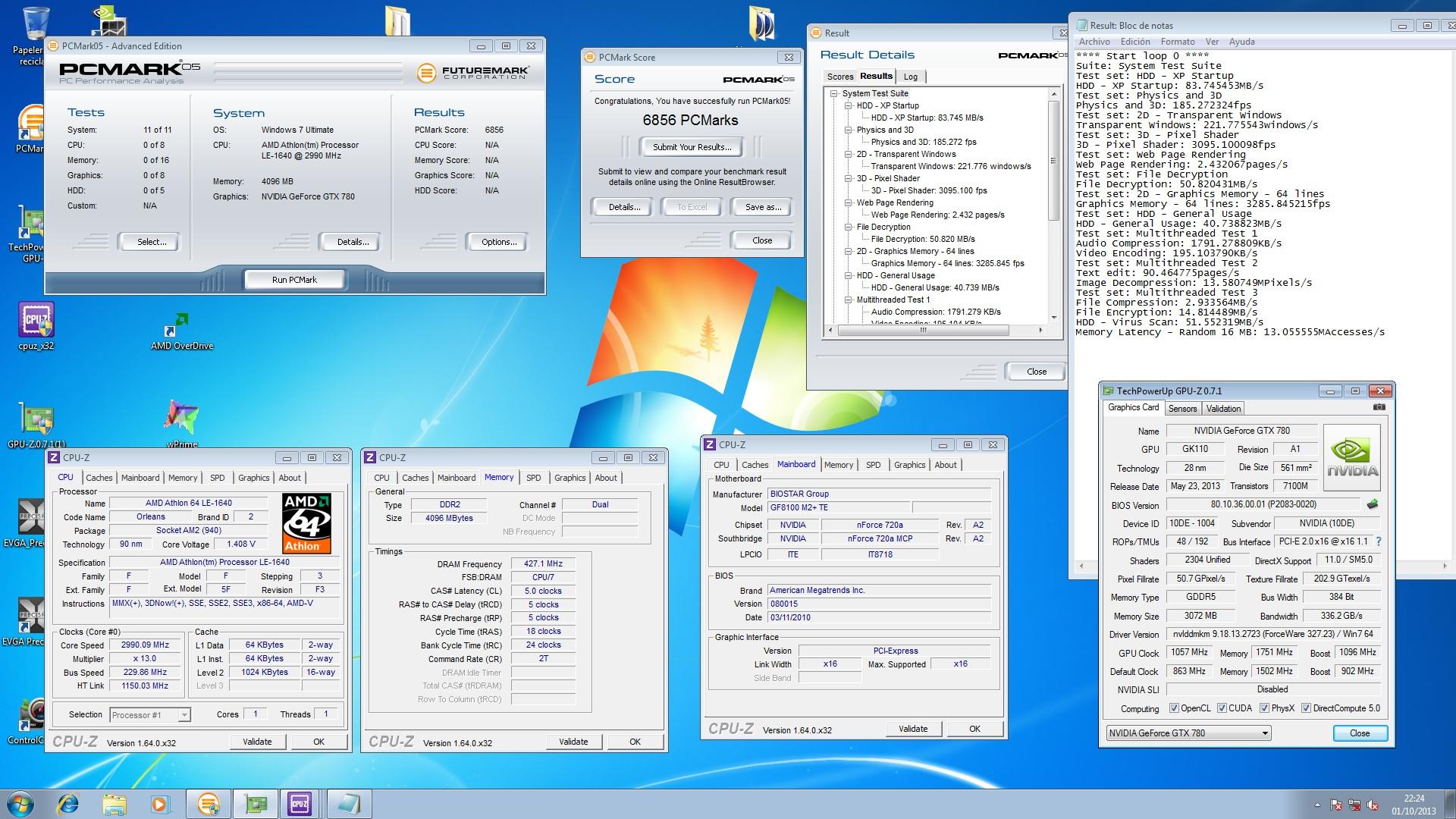The height and width of the screenshot is (819, 1456).
Task: Open the GPU selection dropdown in GPU-Z
Action: 1188,733
